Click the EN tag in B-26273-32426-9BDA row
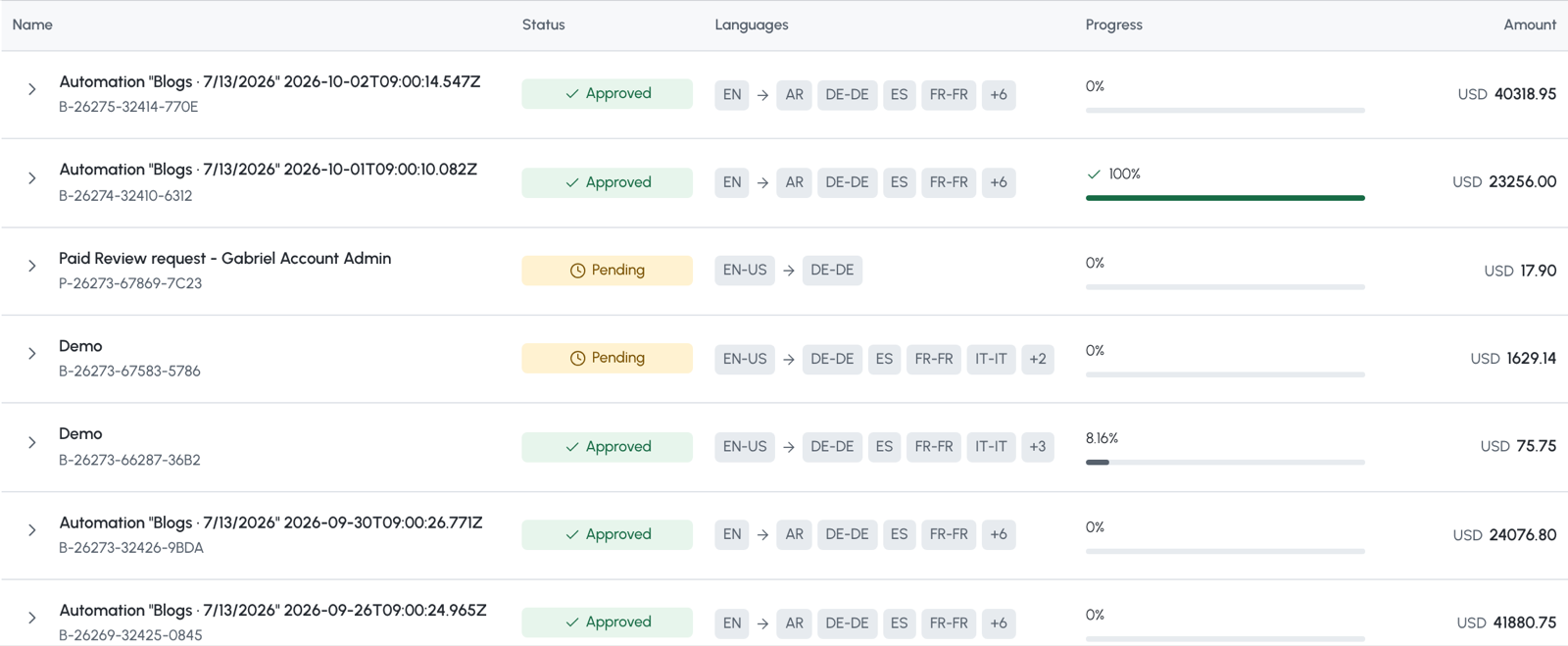 (732, 534)
